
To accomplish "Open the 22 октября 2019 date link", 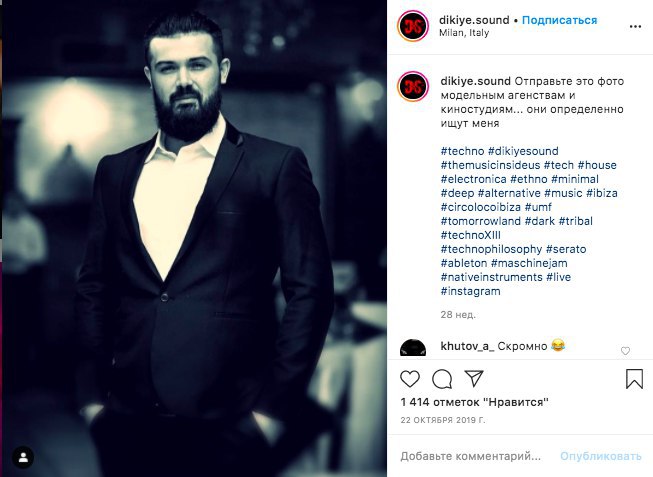I will tap(443, 420).
